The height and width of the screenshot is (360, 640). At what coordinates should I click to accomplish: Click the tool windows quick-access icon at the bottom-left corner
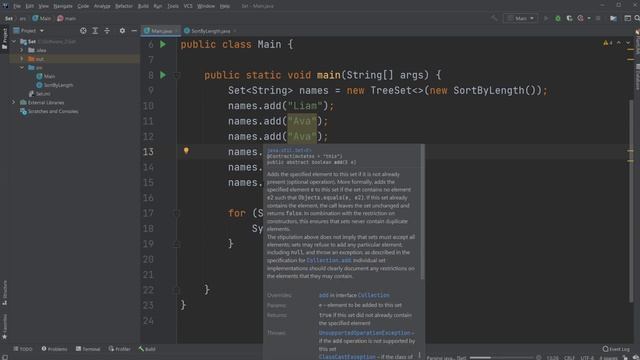pos(4,357)
